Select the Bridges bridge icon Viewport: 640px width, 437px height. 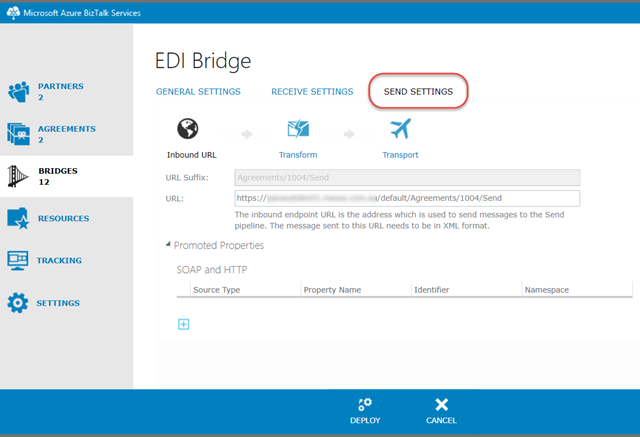coord(20,177)
